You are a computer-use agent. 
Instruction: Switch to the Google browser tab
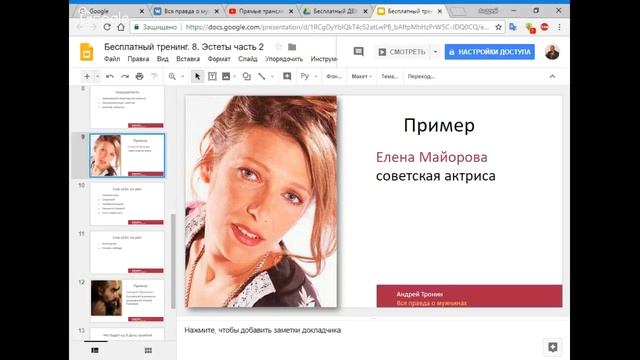click(111, 11)
